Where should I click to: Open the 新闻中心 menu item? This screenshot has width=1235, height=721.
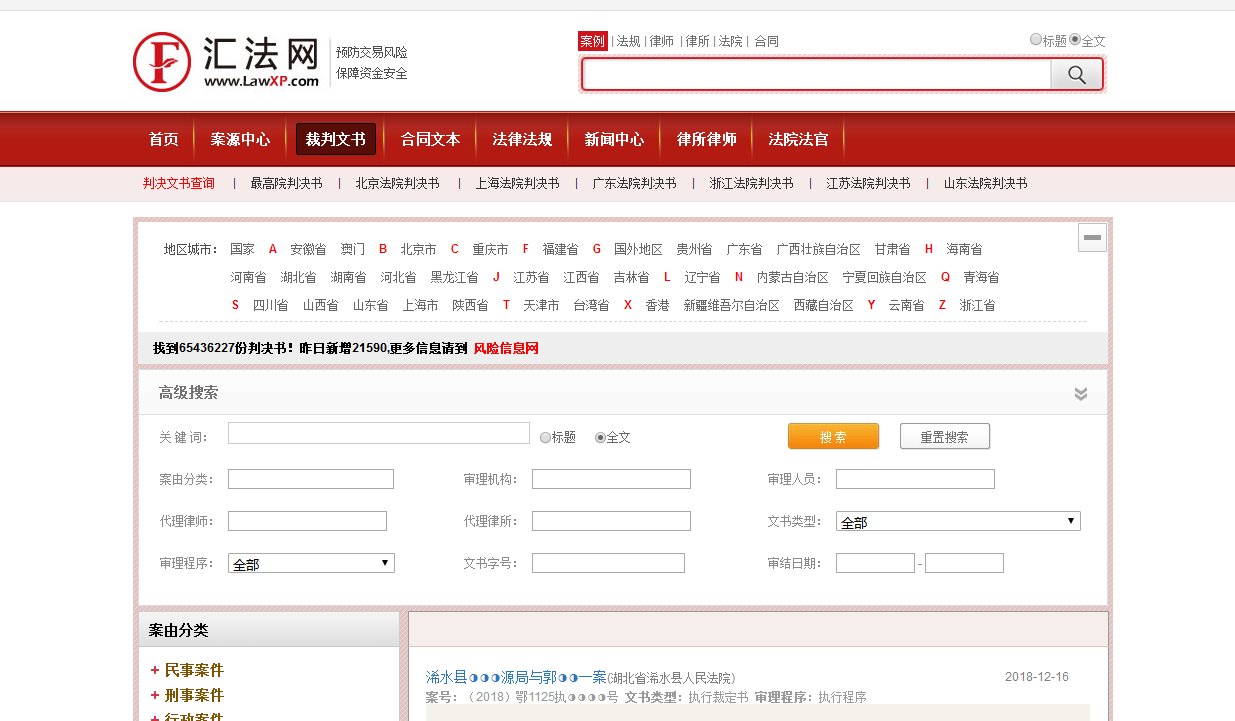pos(615,140)
